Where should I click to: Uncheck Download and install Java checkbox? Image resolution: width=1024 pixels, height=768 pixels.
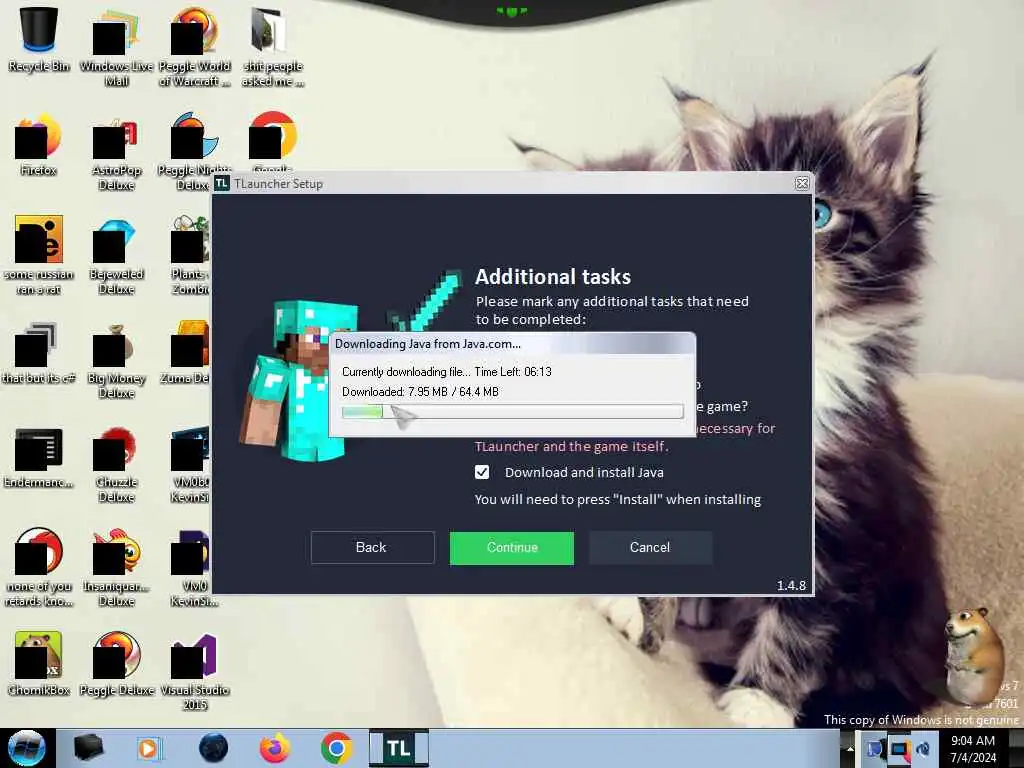click(x=482, y=472)
